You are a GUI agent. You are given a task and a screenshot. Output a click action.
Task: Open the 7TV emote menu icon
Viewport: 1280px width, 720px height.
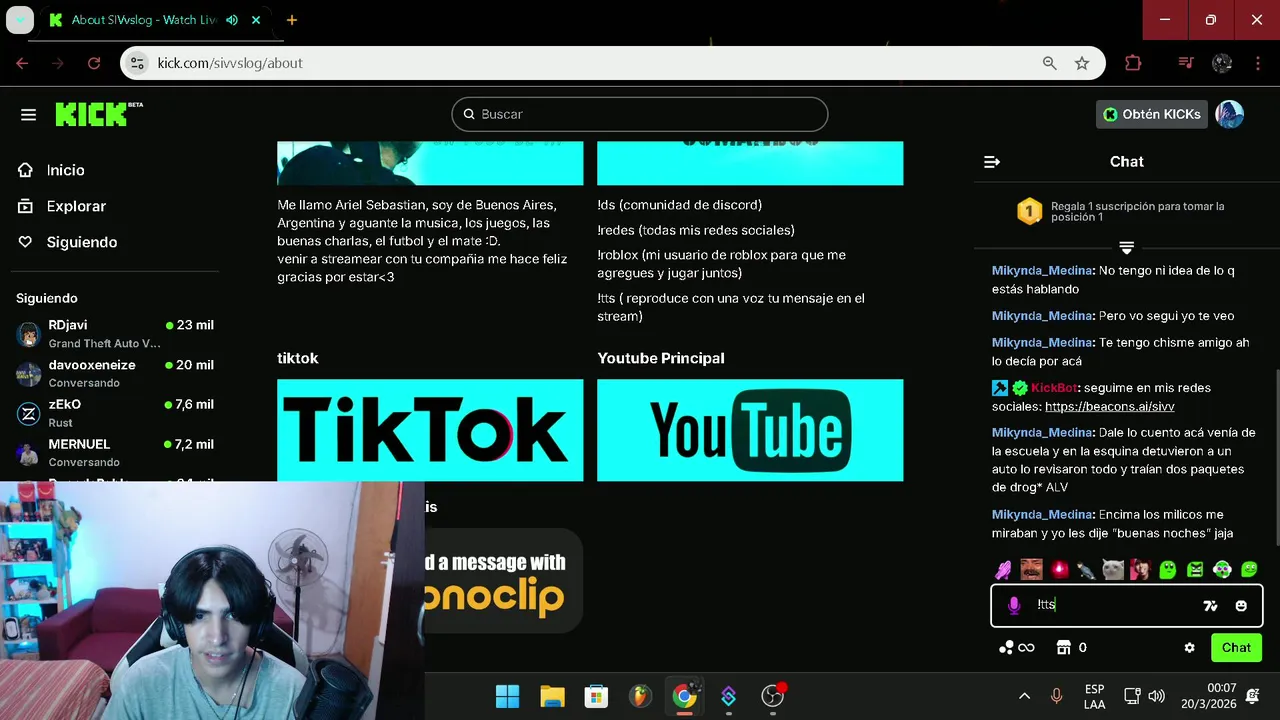[x=1211, y=605]
